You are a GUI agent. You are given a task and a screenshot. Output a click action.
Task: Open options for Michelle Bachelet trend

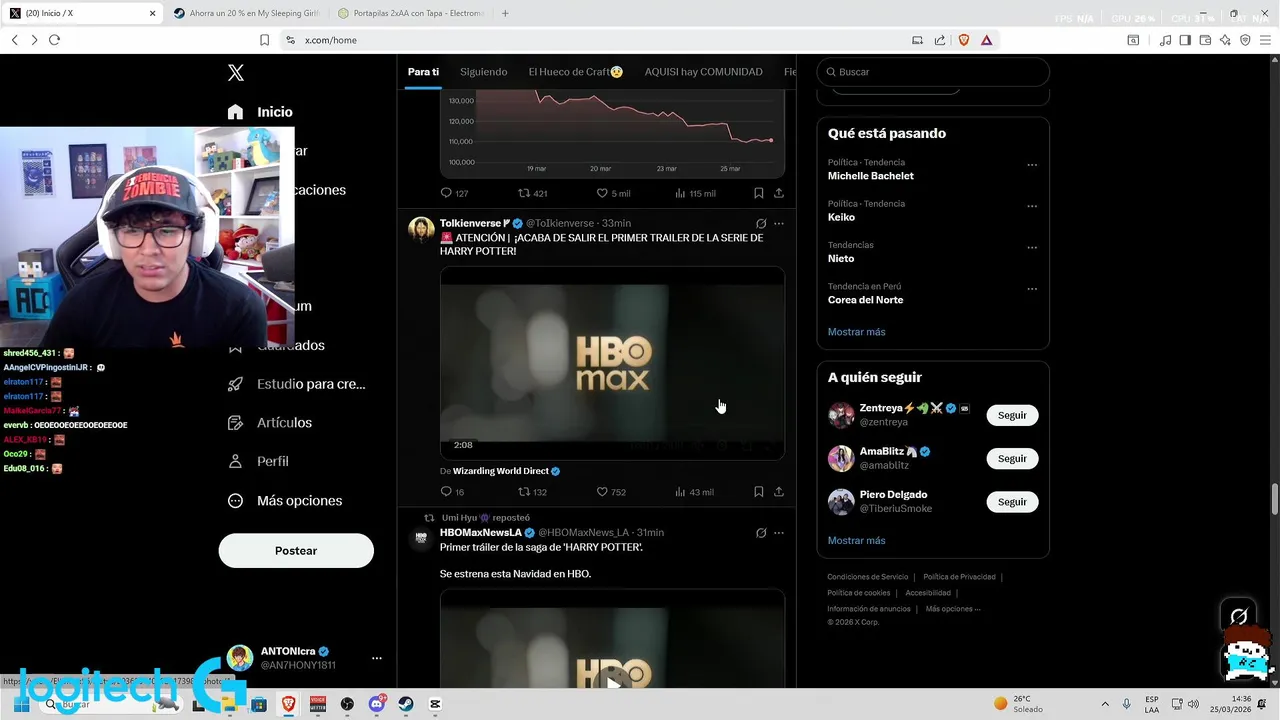pos(1032,165)
